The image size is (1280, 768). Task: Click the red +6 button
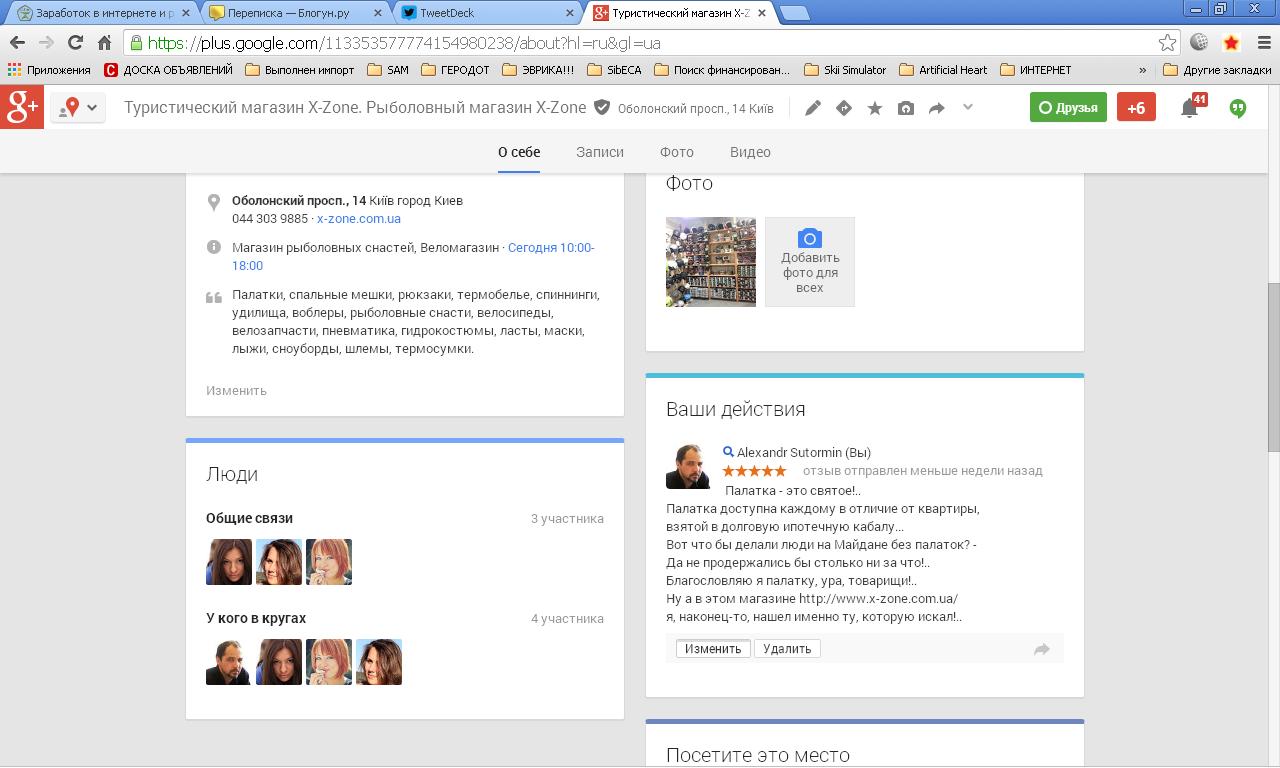coord(1136,107)
